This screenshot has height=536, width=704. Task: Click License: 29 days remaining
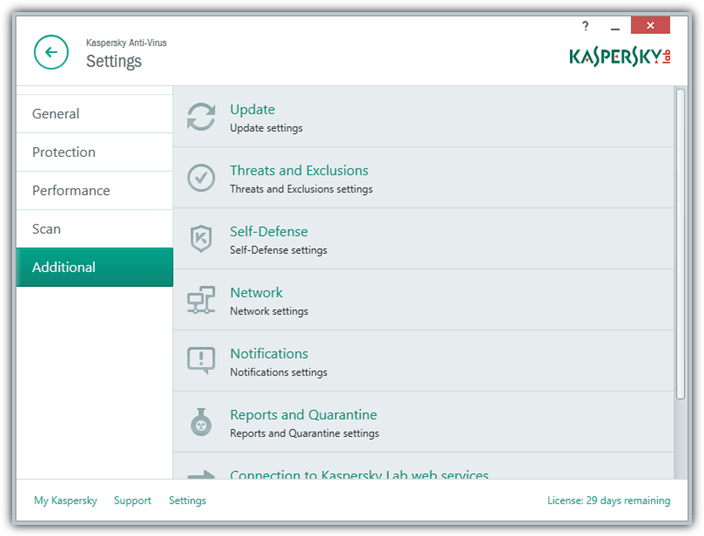[x=608, y=500]
